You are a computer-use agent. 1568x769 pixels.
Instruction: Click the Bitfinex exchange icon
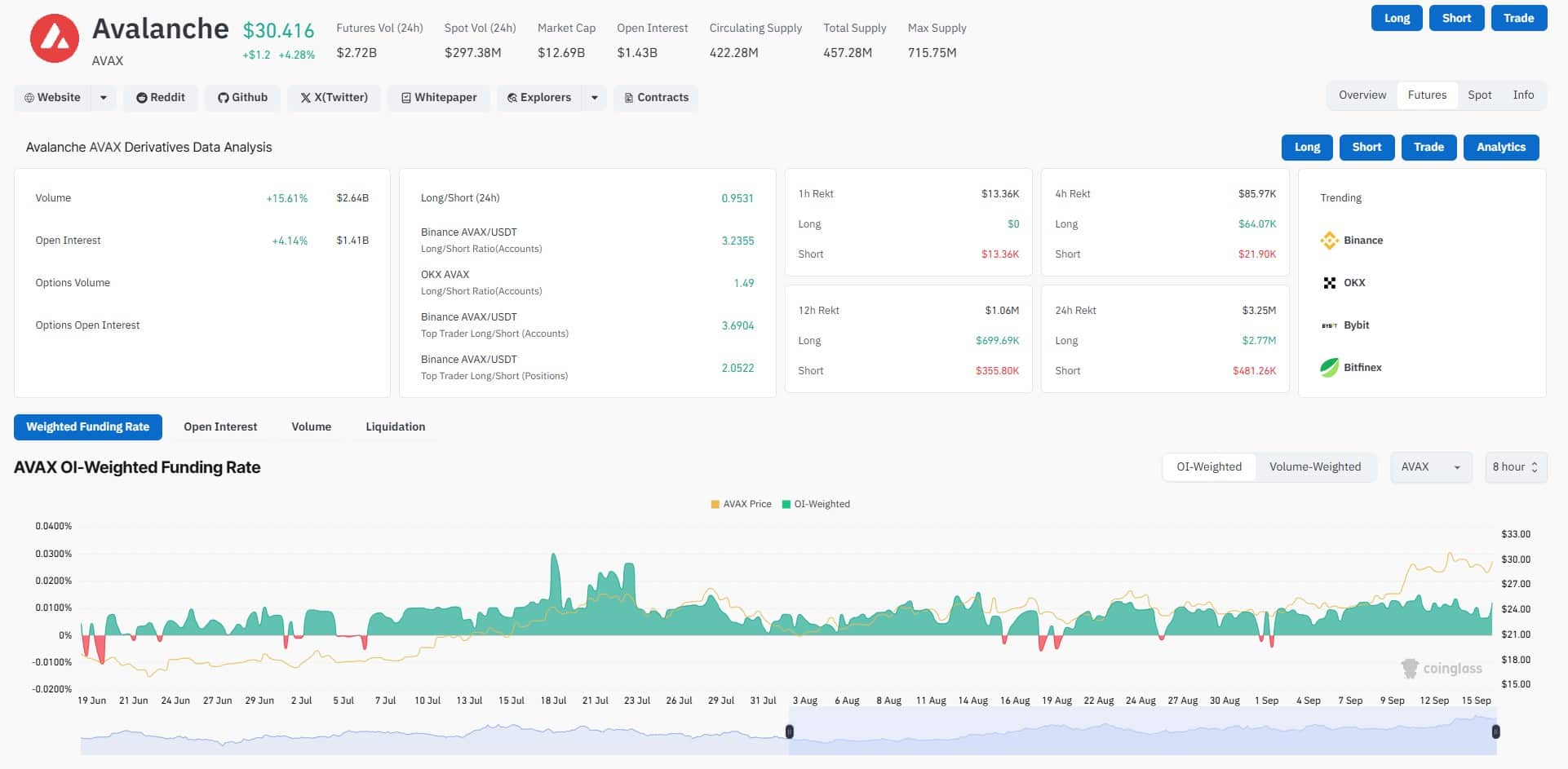[x=1331, y=367]
